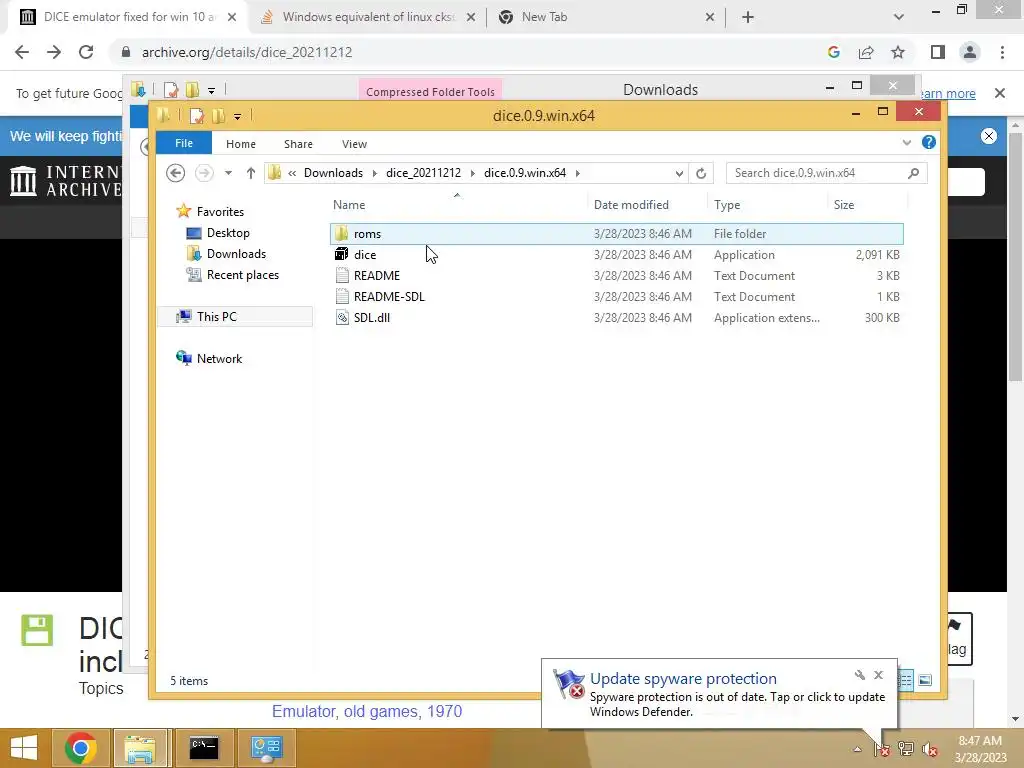The width and height of the screenshot is (1024, 768).
Task: Select the README-SDL file icon
Action: point(342,296)
